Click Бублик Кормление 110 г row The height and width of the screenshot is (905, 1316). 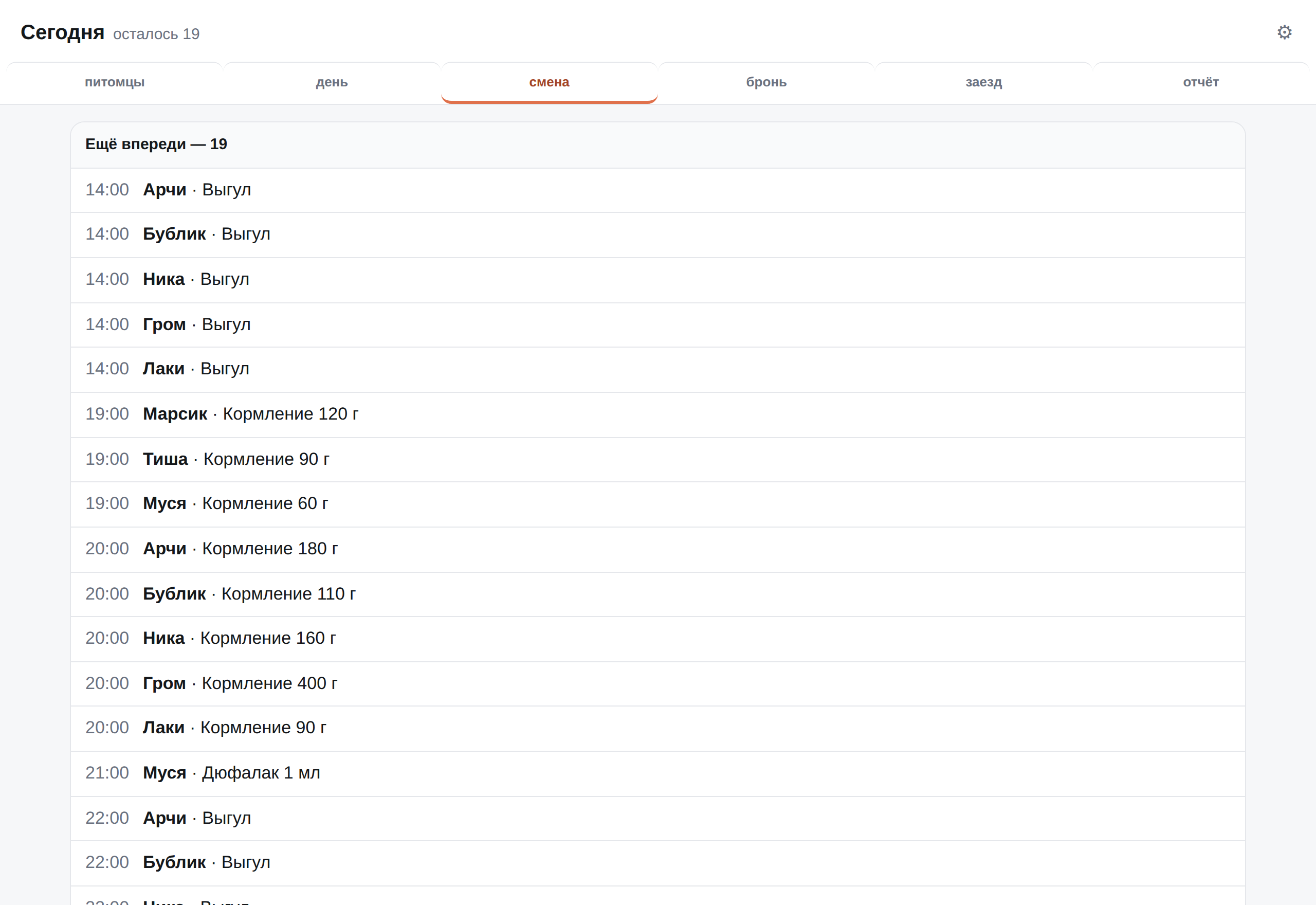[657, 594]
